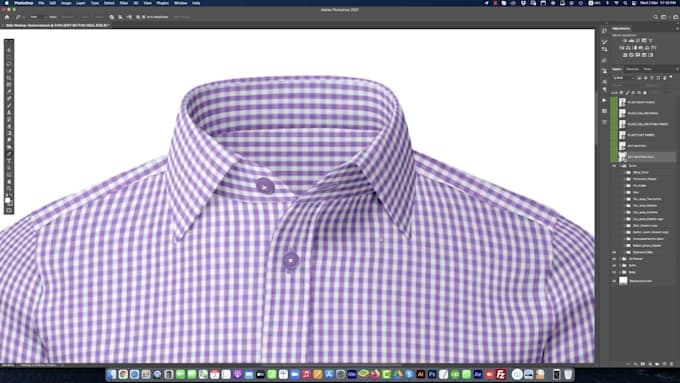The width and height of the screenshot is (680, 383).
Task: Hide the bottom Background layer
Action: (x=614, y=281)
